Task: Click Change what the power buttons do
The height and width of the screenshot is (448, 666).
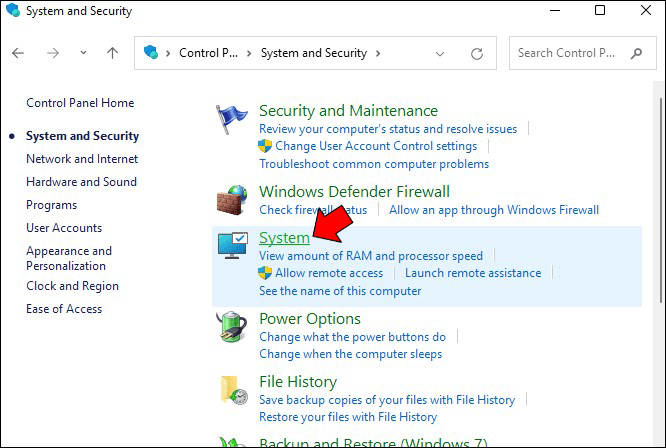Action: [353, 337]
